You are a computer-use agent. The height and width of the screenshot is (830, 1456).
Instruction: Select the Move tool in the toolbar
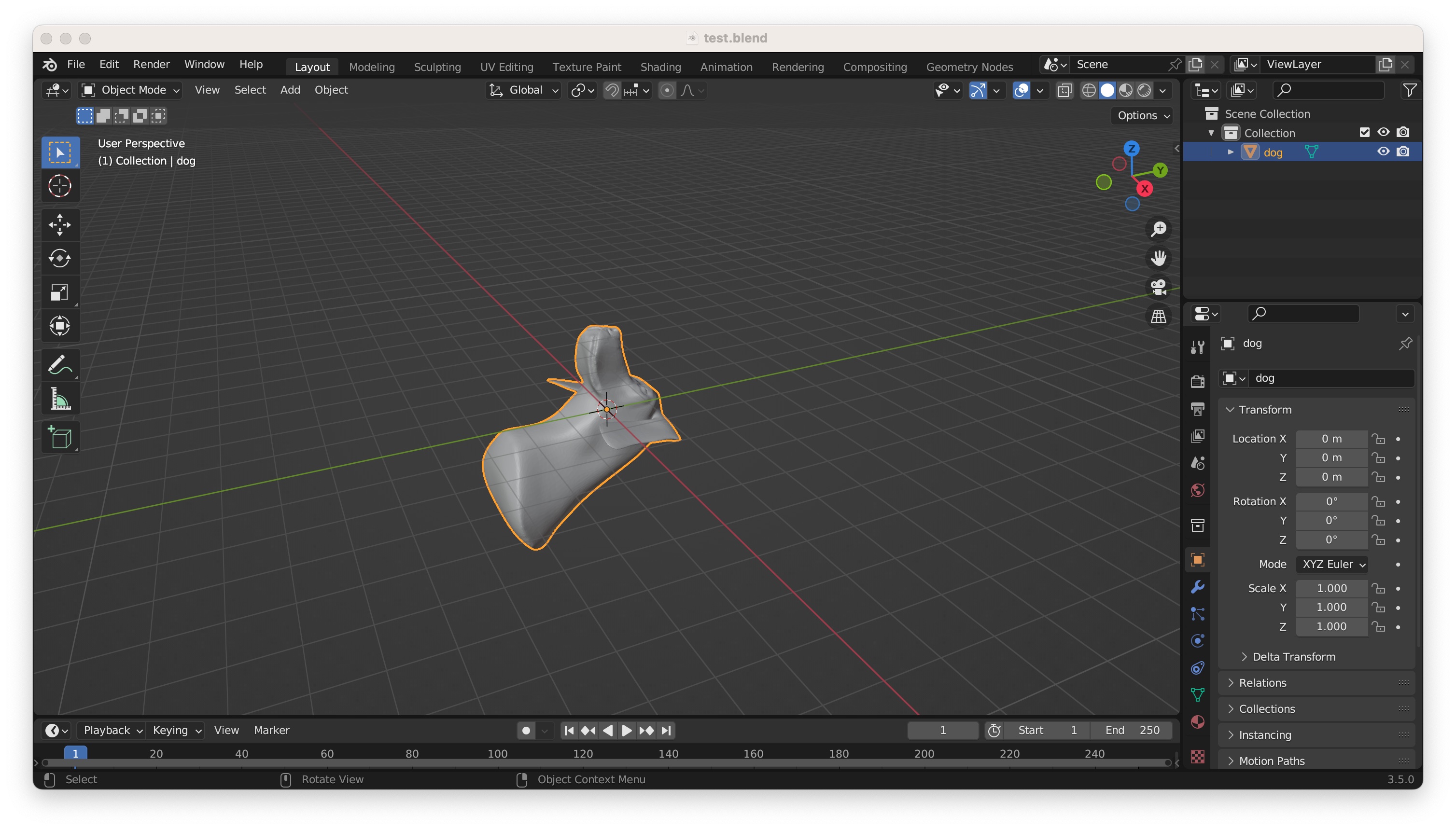[x=60, y=224]
